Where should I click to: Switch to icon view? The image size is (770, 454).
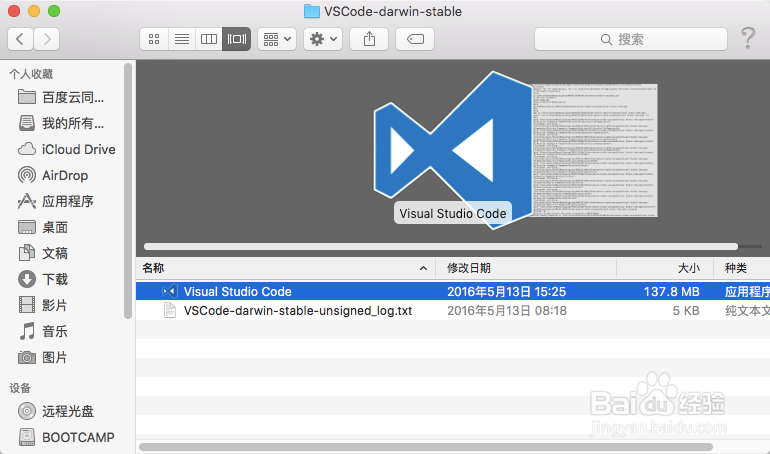(154, 39)
